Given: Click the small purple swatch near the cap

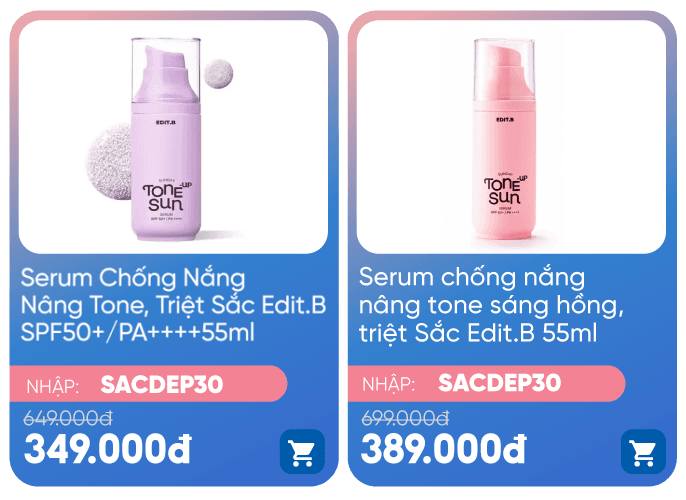Looking at the screenshot, I should pos(218,73).
